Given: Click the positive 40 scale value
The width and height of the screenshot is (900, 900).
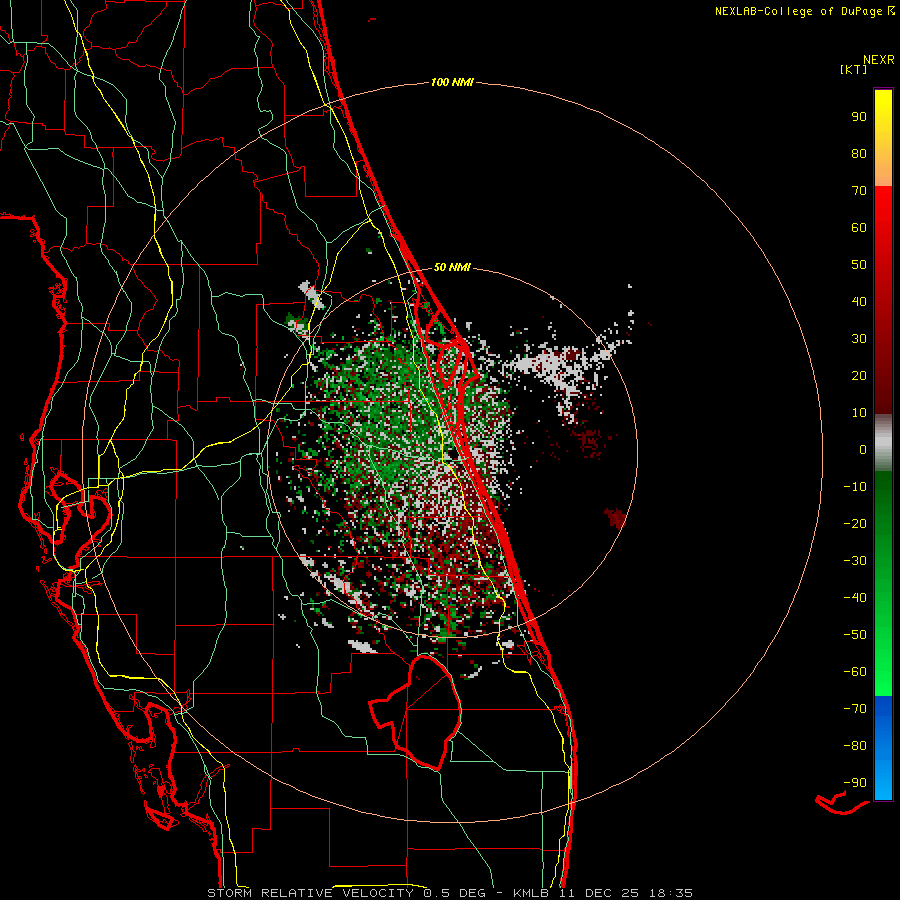Looking at the screenshot, I should [859, 302].
